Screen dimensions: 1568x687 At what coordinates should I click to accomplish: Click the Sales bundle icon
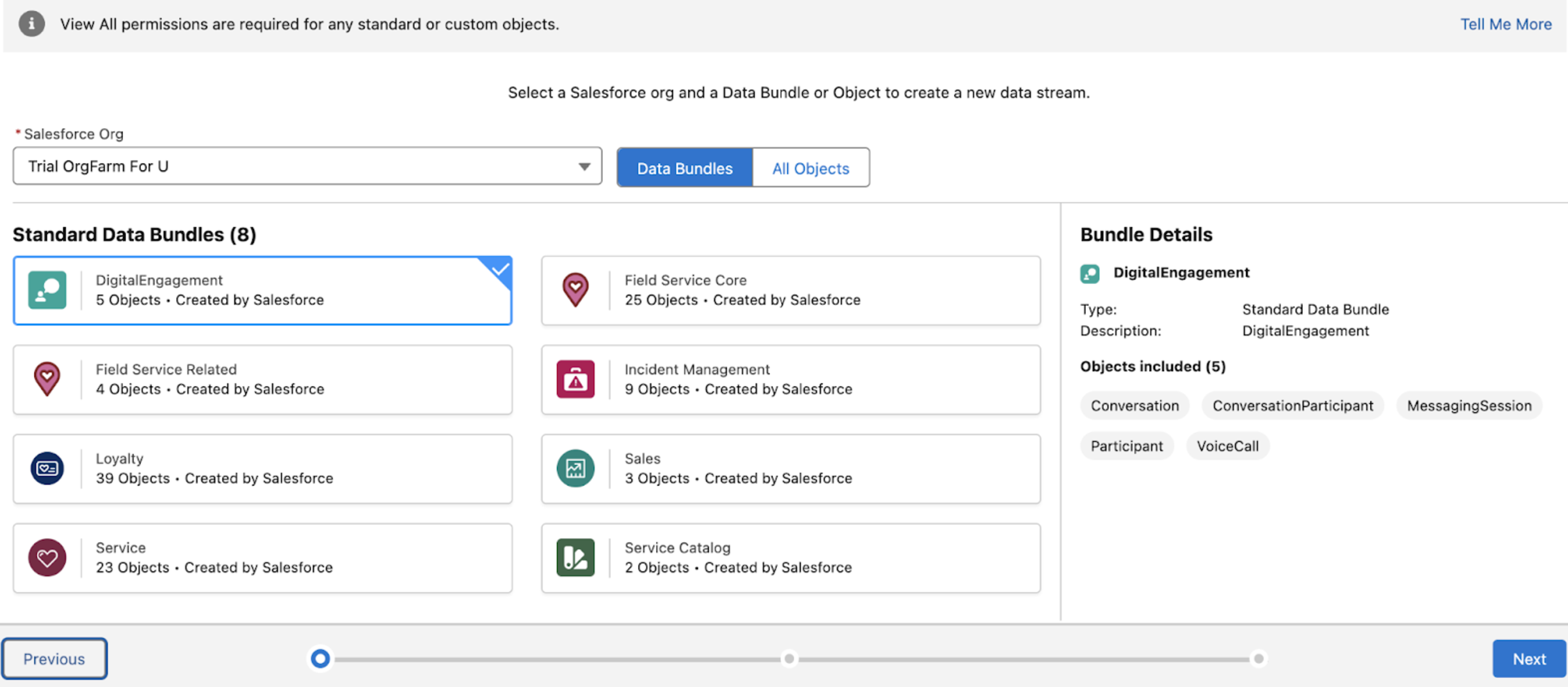tap(576, 468)
